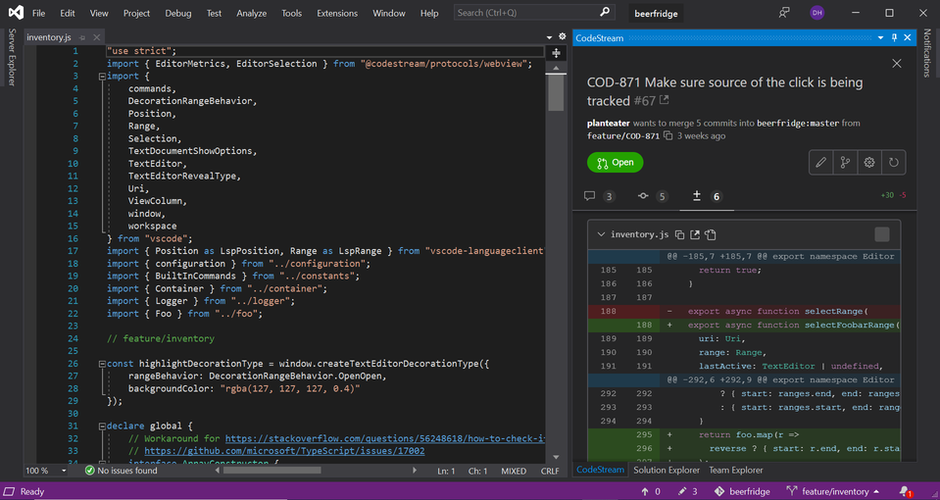
Task: Click the inventory.js open-diff clipboard icon
Action: [x=710, y=234]
